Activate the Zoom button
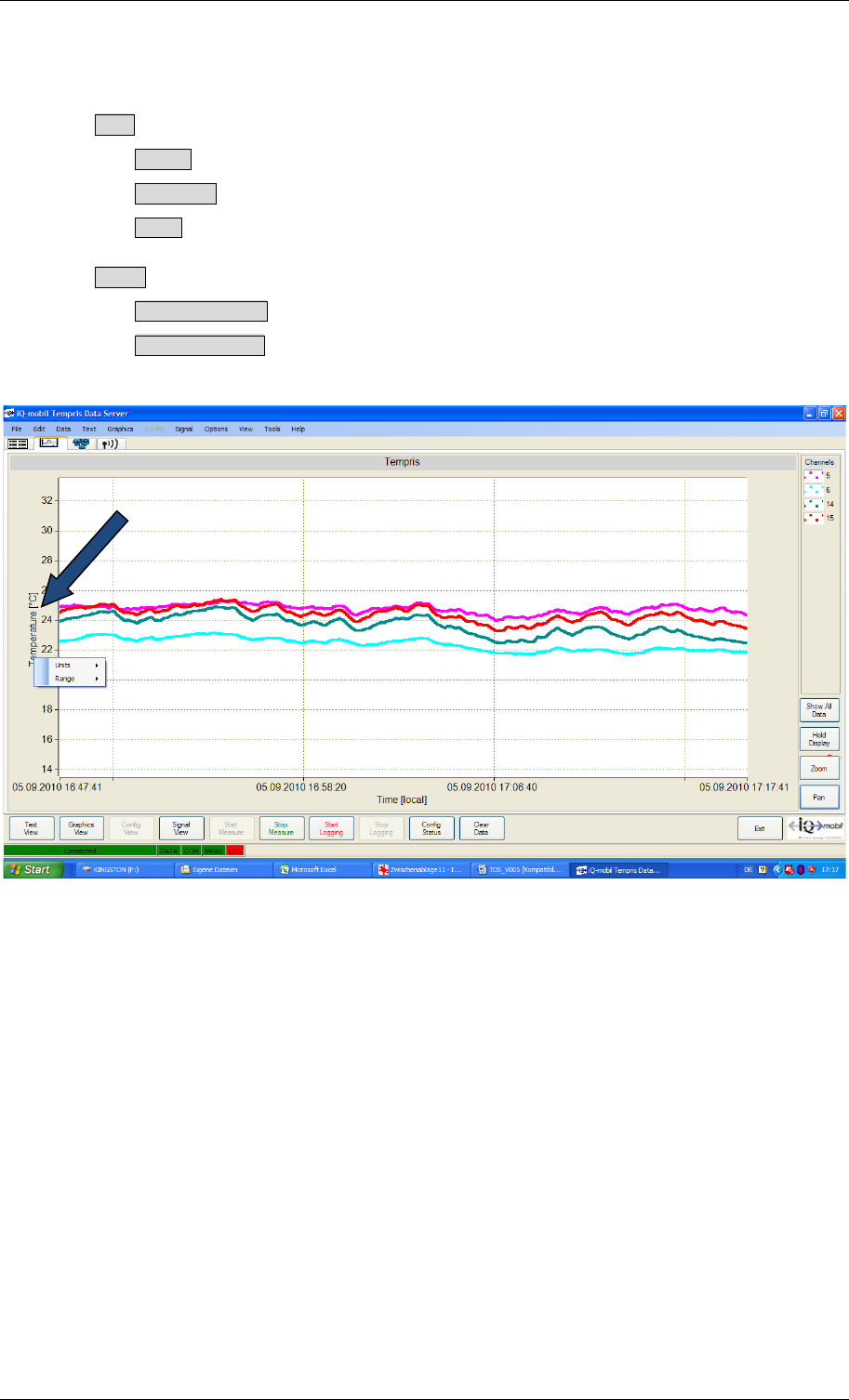 click(x=819, y=769)
